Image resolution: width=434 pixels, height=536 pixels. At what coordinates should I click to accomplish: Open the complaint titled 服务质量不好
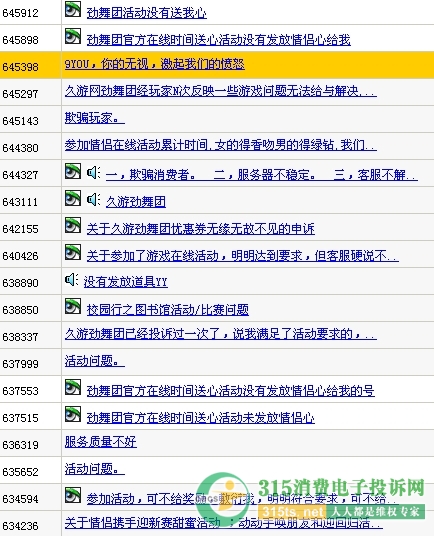click(101, 442)
